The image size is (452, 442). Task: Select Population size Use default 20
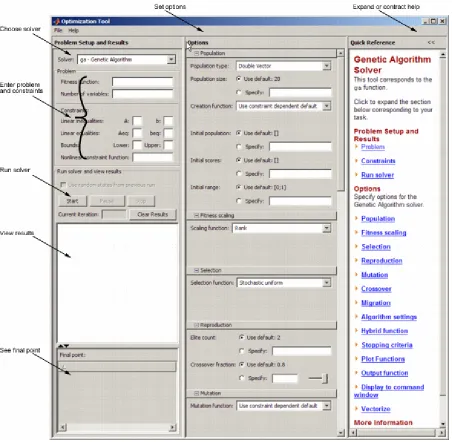point(238,79)
